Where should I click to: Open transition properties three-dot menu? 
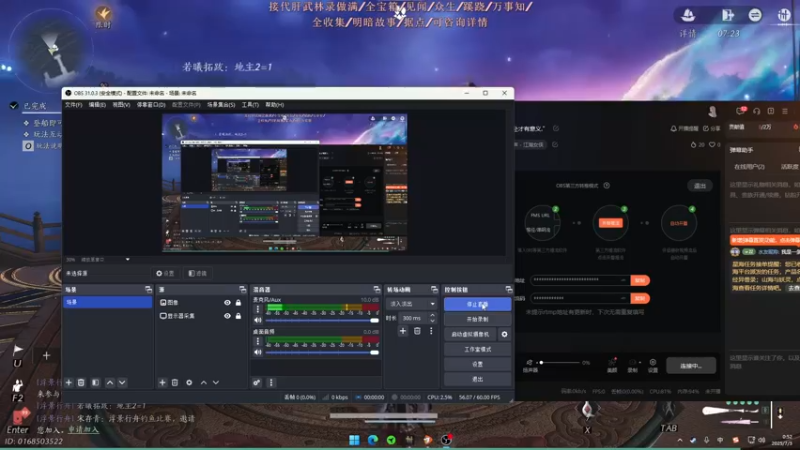pos(431,331)
